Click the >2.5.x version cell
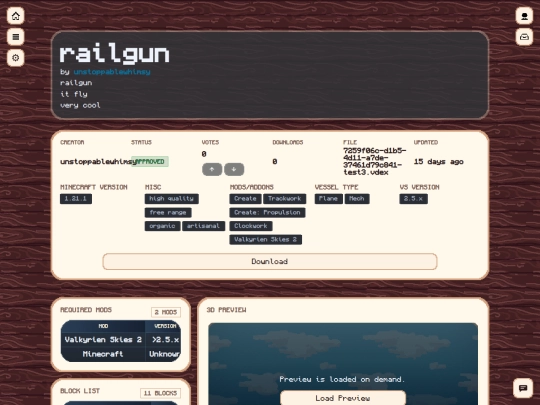 (x=165, y=340)
